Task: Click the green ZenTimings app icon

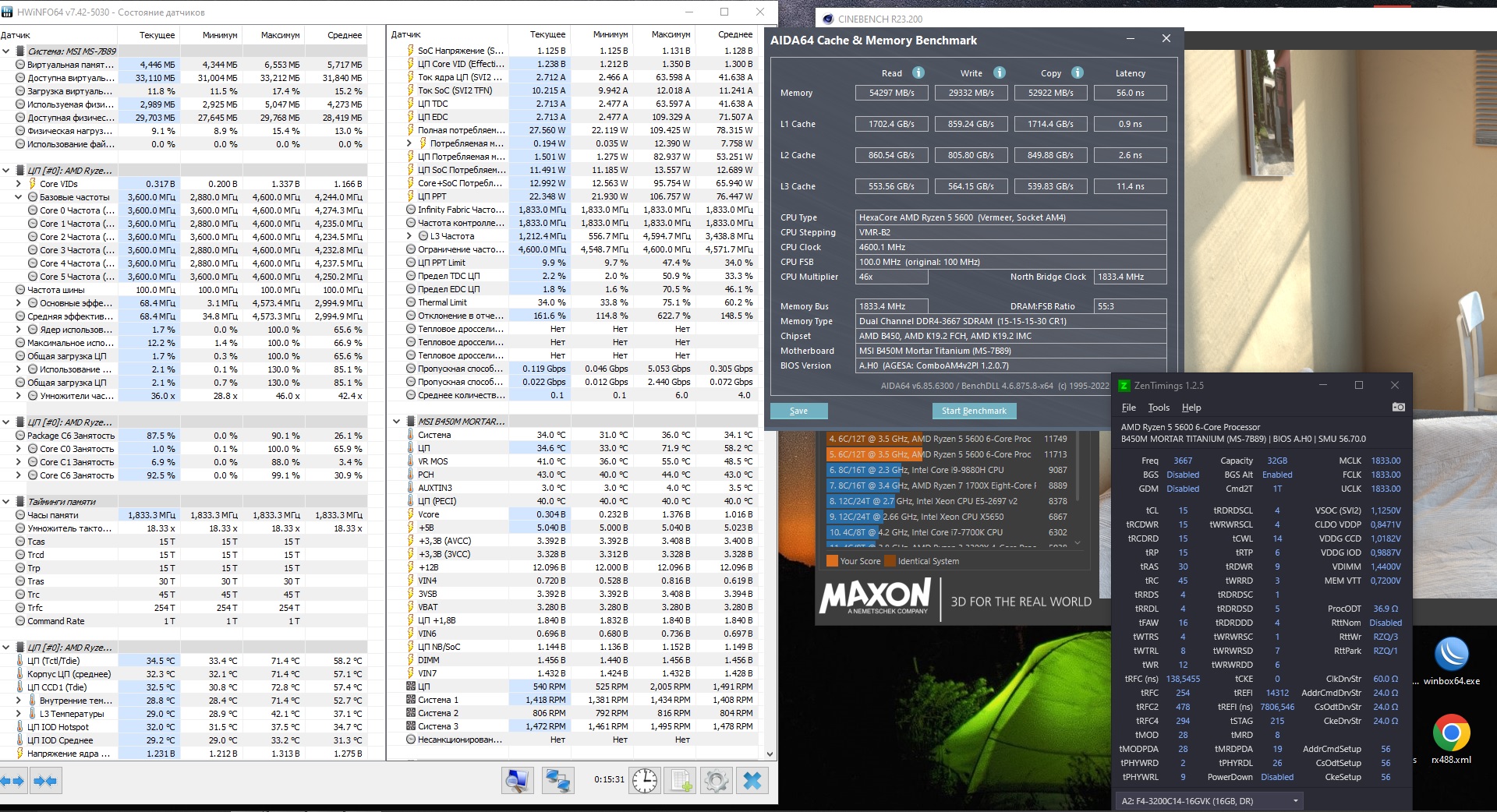Action: (1124, 385)
